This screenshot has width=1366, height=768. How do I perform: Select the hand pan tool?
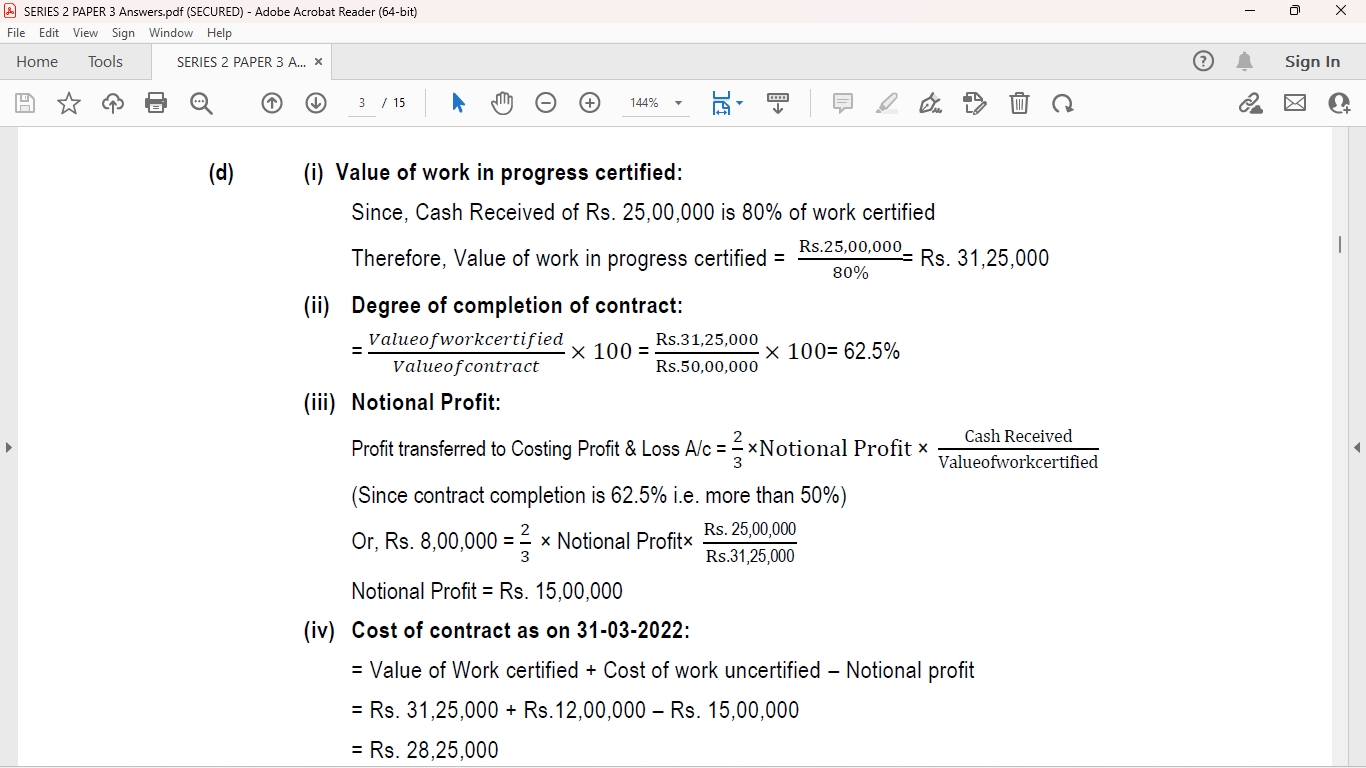[502, 103]
